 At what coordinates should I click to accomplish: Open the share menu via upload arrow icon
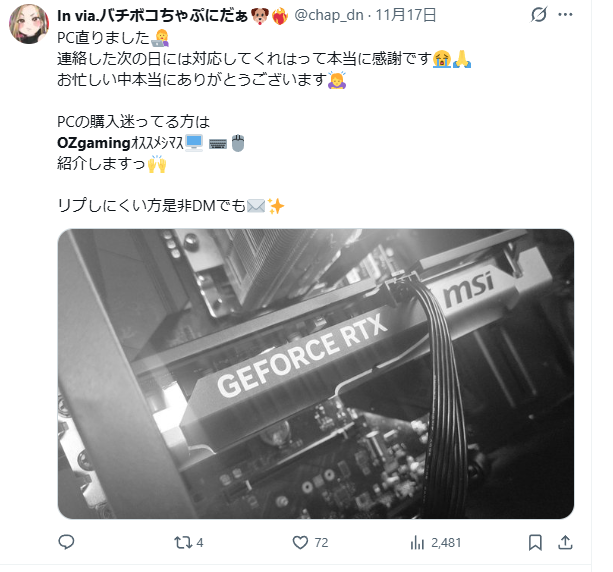pos(565,542)
